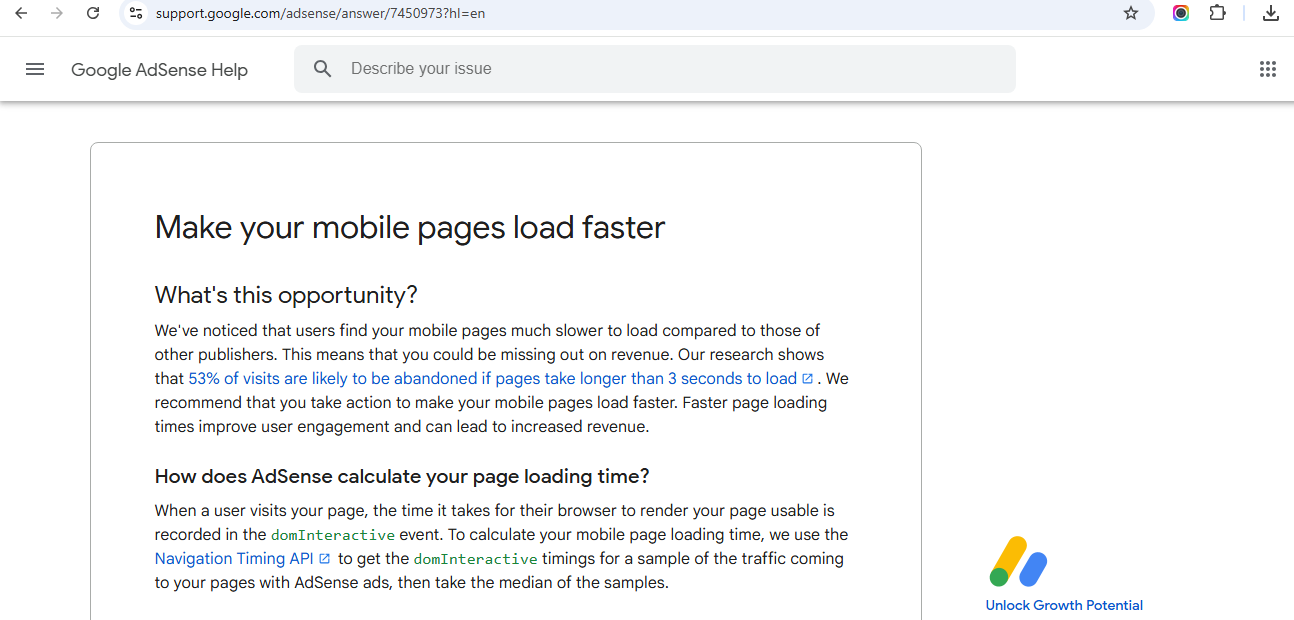
Task: Show browser downloads
Action: click(1271, 13)
